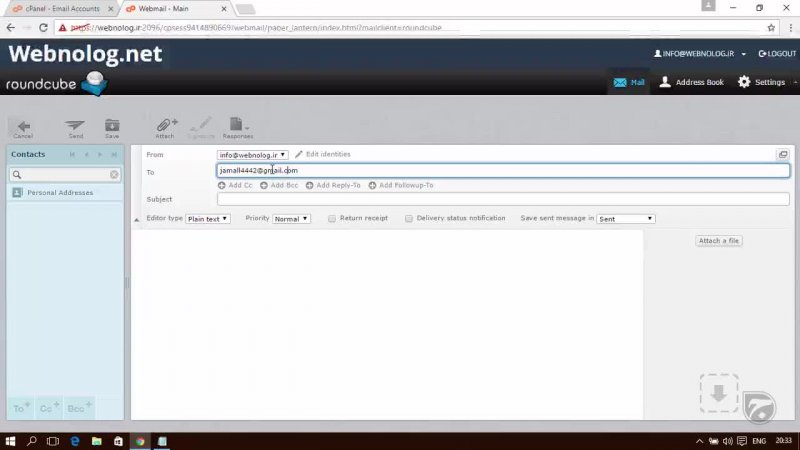Tick the Delivery status notification checkbox
The width and height of the screenshot is (800, 450).
click(409, 218)
